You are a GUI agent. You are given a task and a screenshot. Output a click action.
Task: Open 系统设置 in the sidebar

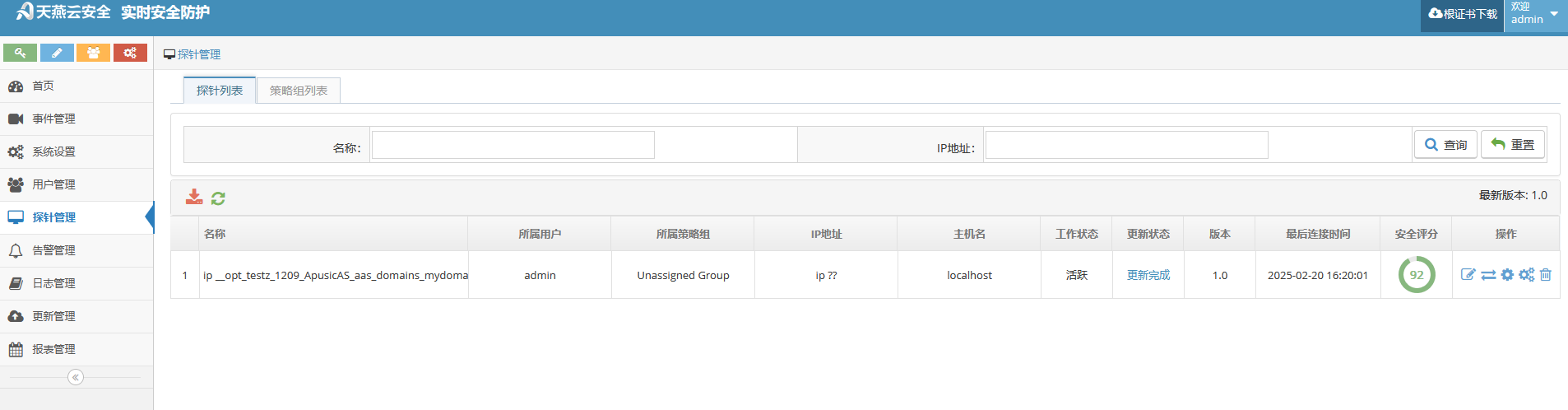point(77,151)
